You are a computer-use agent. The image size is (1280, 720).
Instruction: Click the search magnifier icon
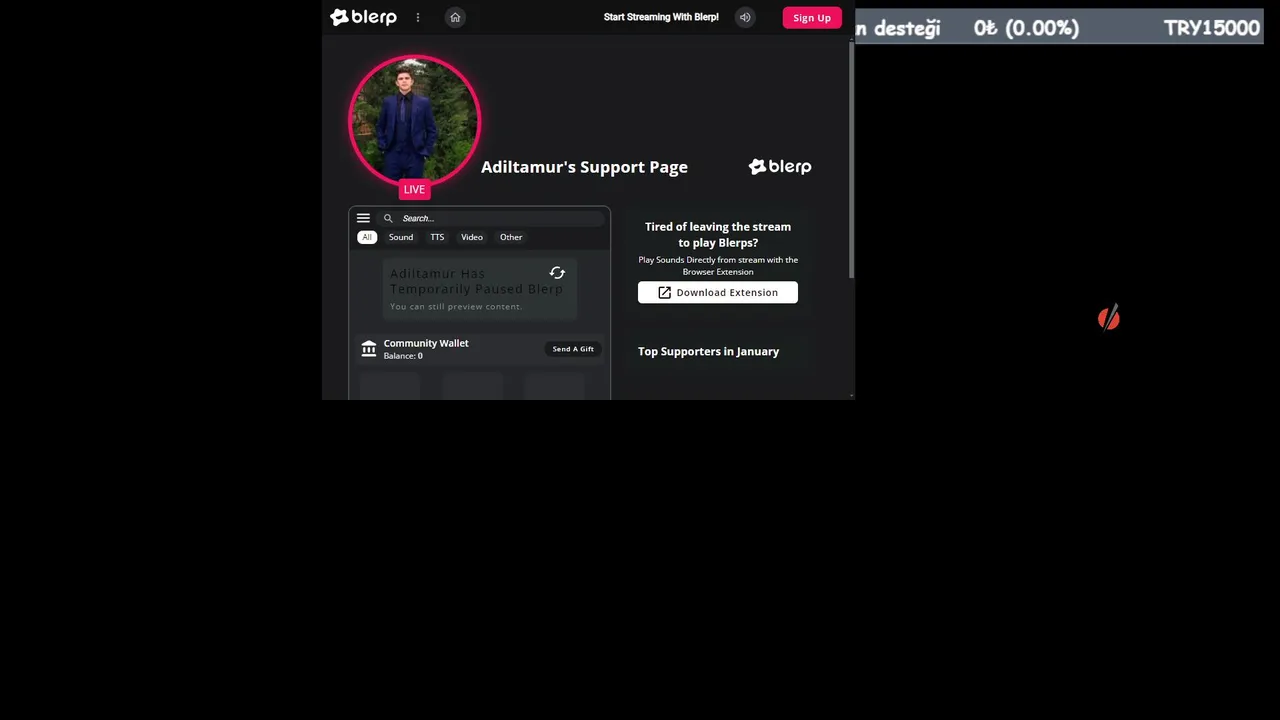pyautogui.click(x=388, y=218)
